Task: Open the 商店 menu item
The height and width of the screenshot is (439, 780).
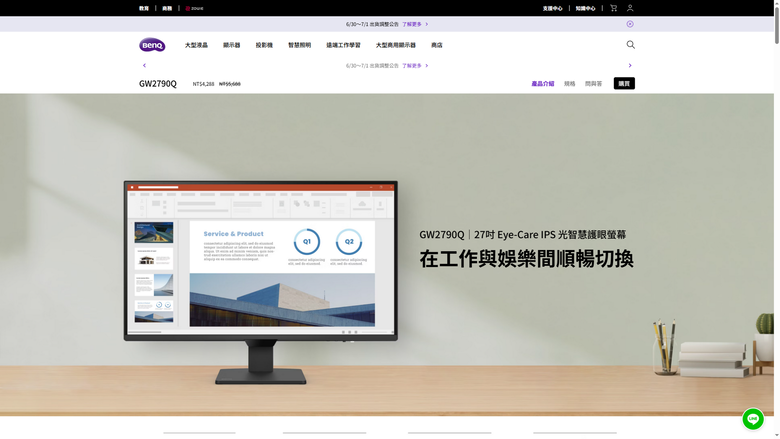Action: coord(437,45)
